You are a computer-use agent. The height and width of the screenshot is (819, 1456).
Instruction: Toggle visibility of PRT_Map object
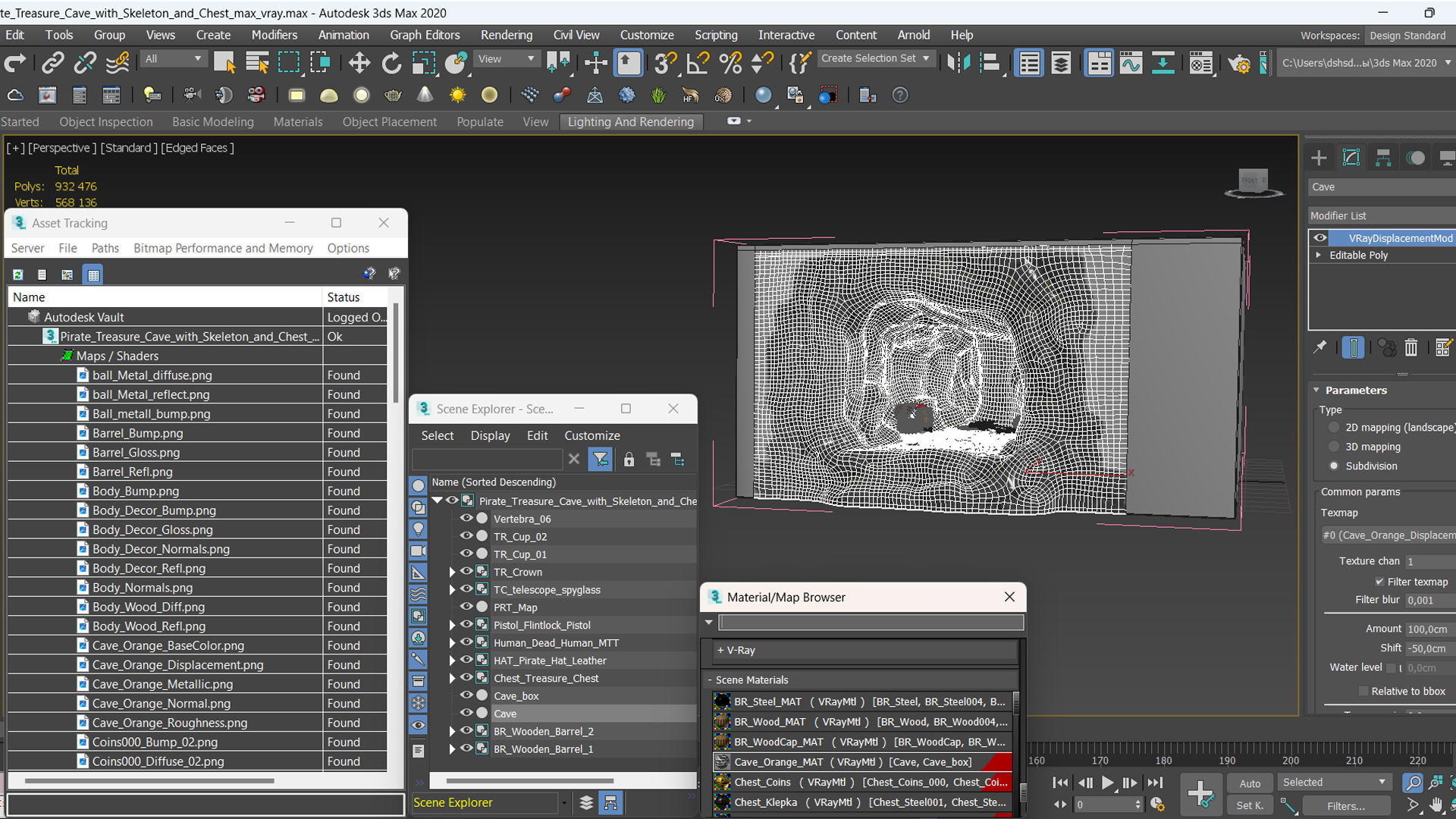[x=466, y=607]
